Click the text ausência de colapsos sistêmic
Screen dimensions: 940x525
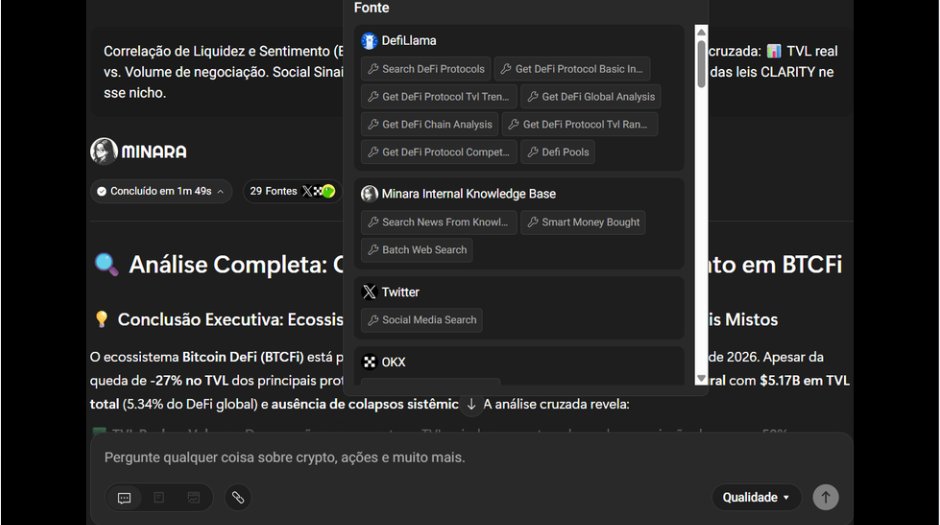365,405
